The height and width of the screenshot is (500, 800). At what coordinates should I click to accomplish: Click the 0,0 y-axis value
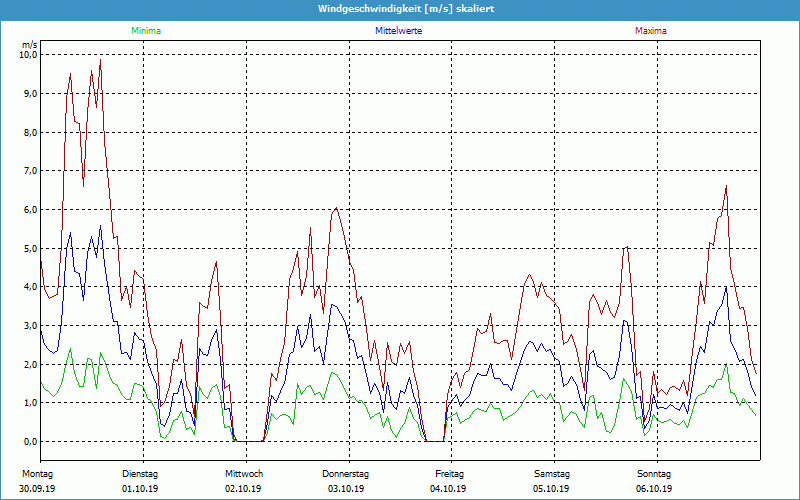(31, 441)
